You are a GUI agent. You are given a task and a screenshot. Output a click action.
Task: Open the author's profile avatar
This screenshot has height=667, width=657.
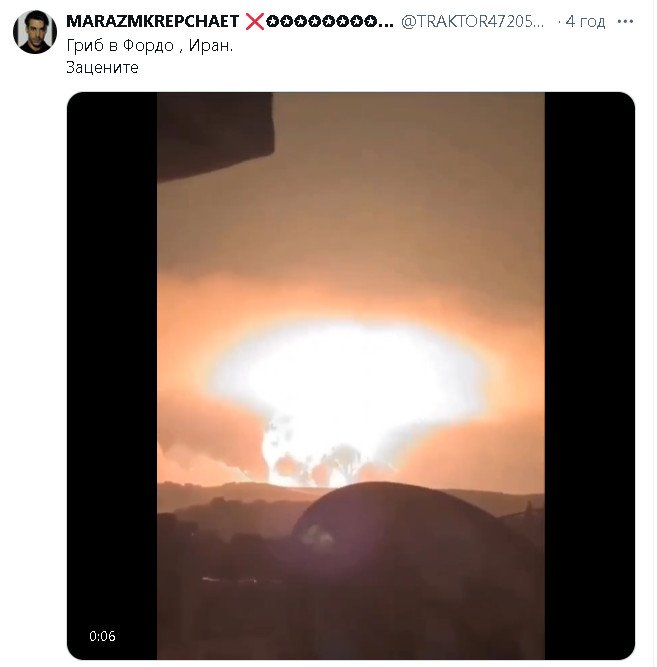coord(35,32)
